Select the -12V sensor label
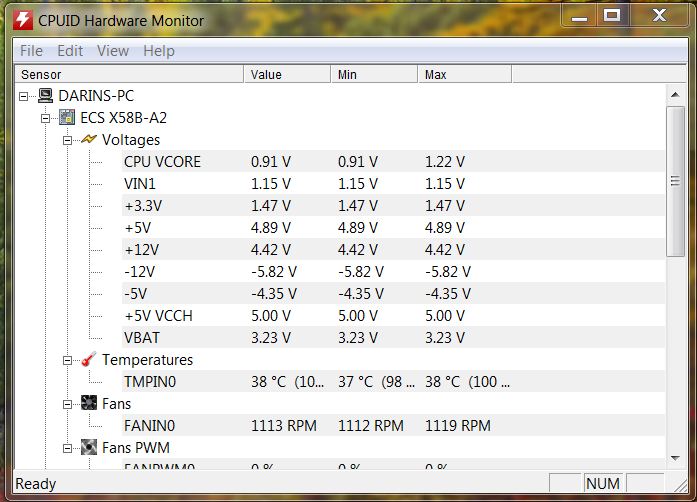The image size is (697, 502). pos(140,271)
